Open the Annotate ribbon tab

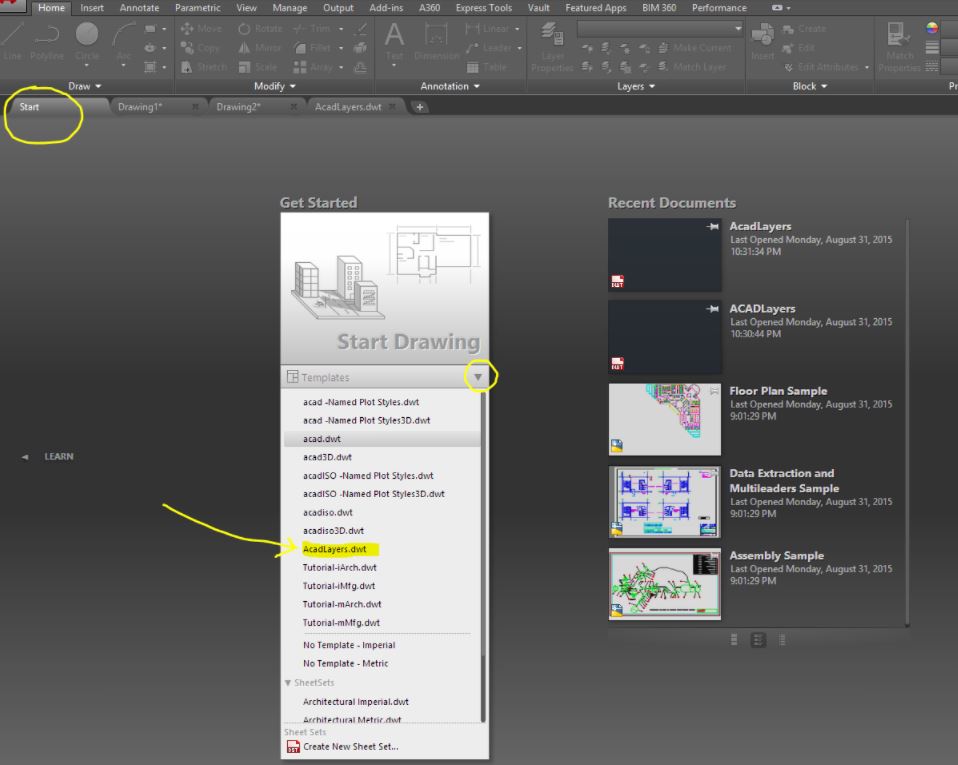tap(139, 8)
